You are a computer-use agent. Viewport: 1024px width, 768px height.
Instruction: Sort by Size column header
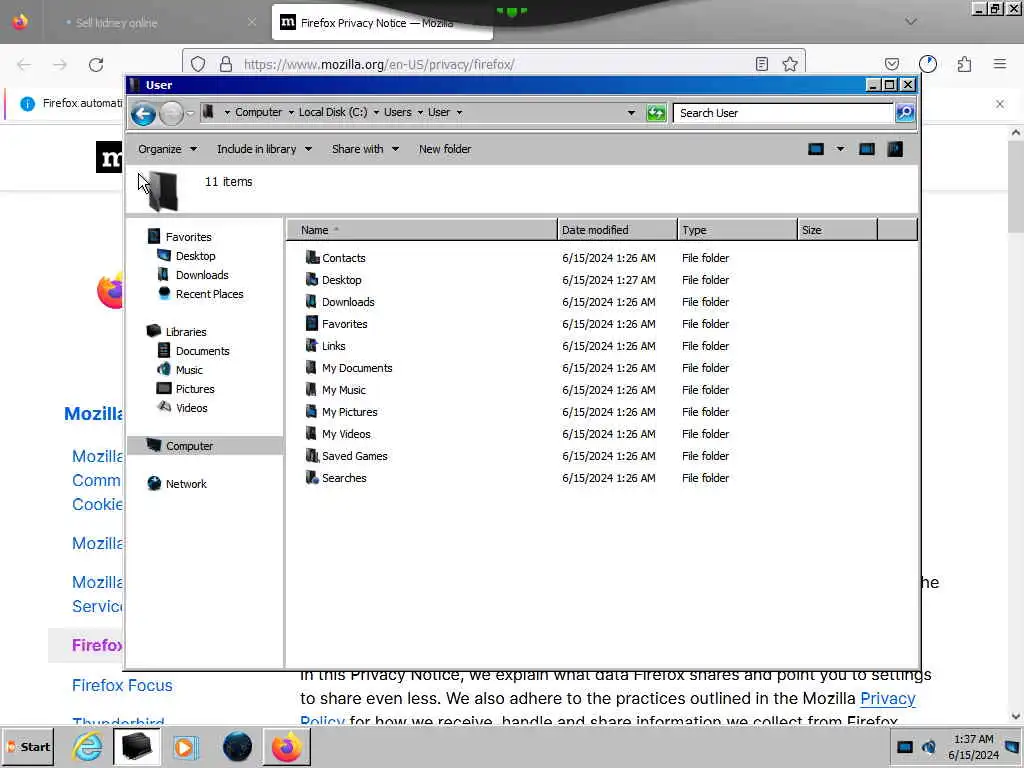coord(837,230)
